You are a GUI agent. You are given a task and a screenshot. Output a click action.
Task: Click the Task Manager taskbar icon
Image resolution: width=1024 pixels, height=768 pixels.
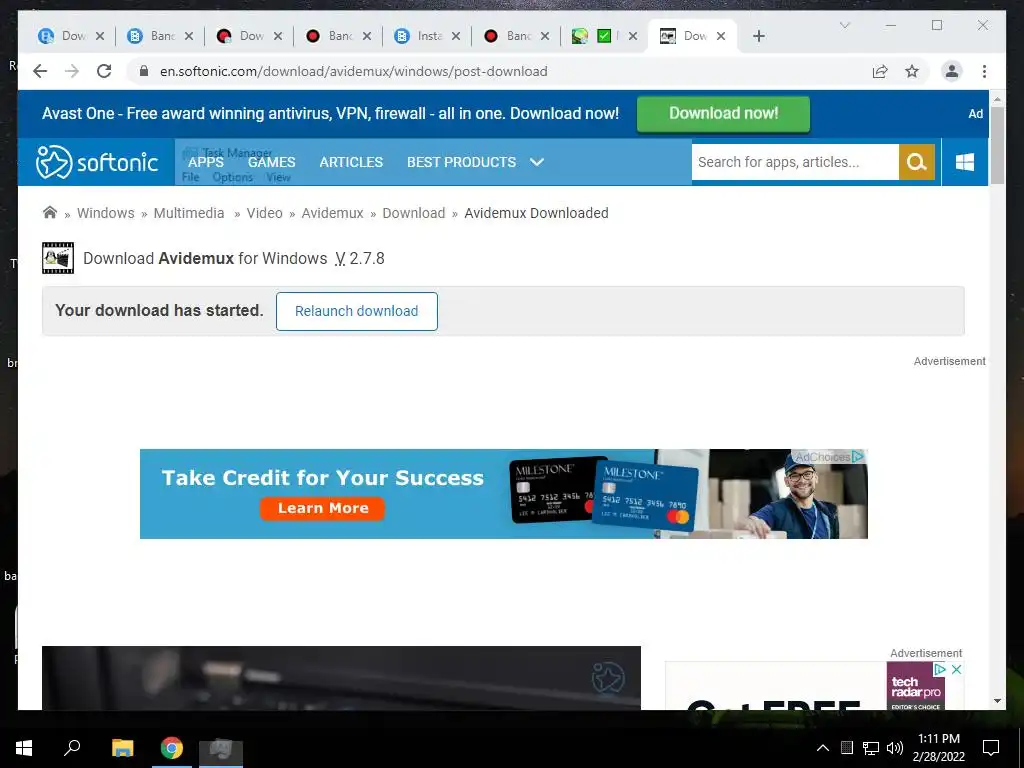click(221, 749)
